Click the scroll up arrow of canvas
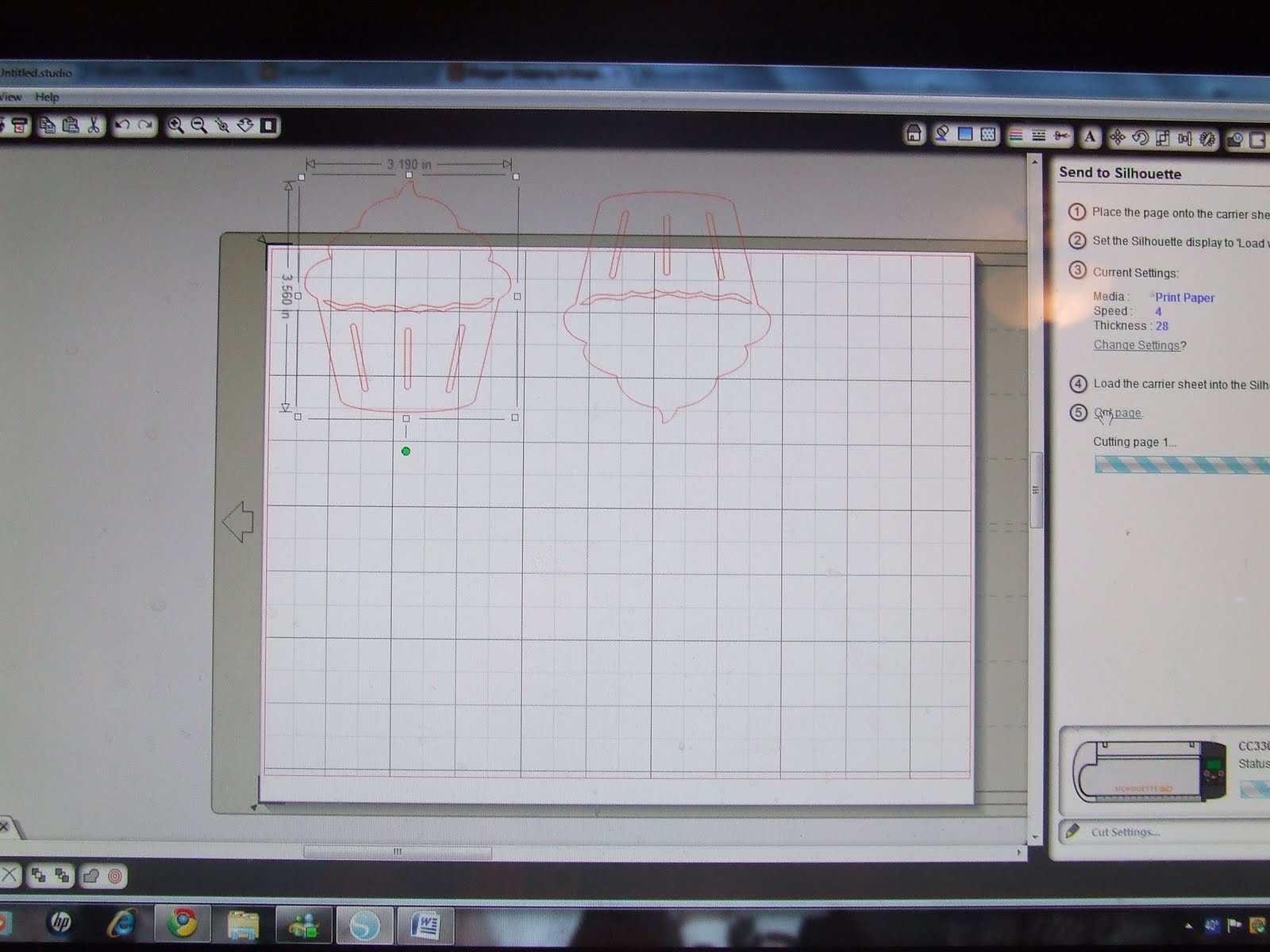The image size is (1270, 952). [x=1034, y=162]
